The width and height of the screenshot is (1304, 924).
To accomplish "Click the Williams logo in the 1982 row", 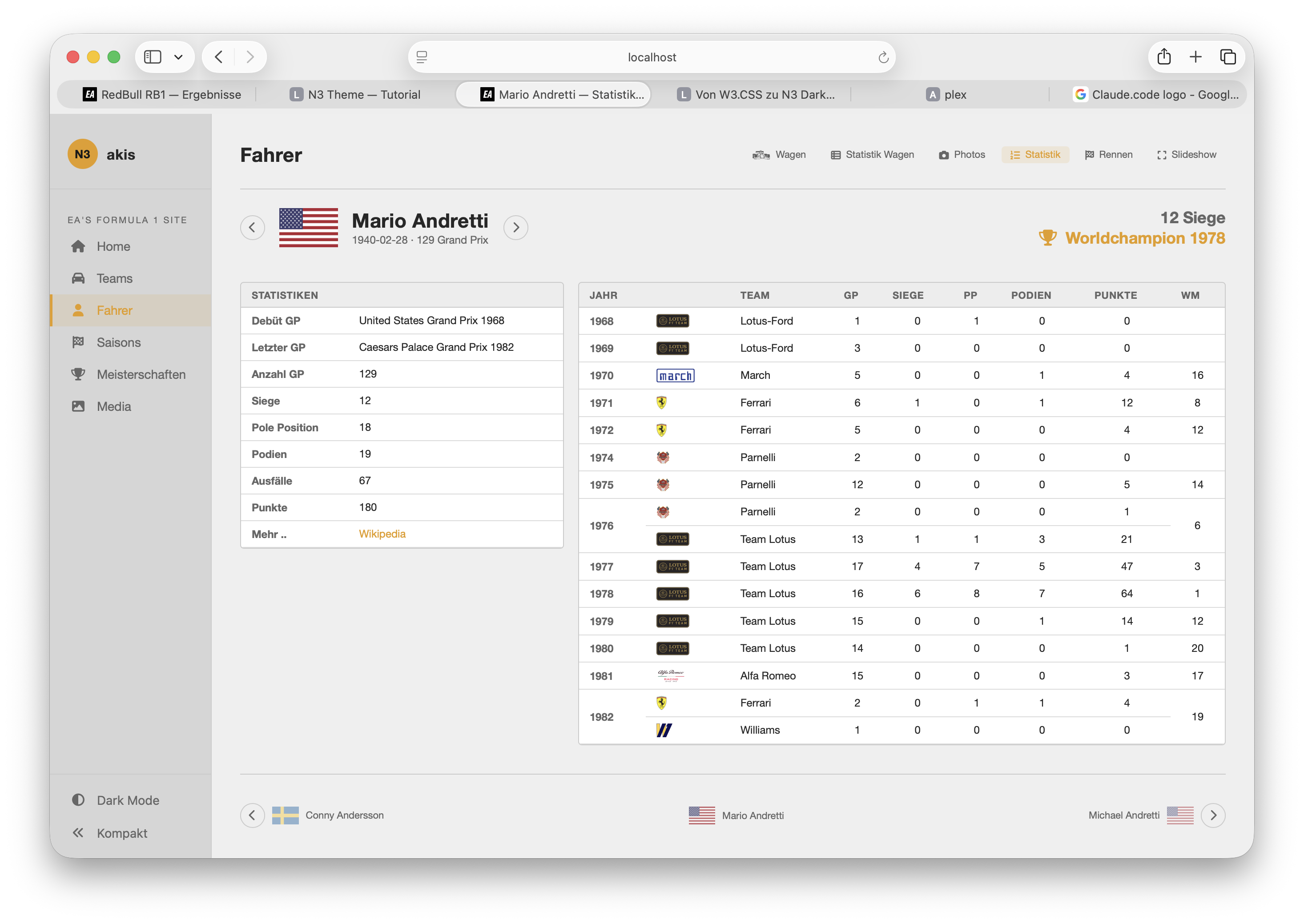I will pyautogui.click(x=664, y=730).
